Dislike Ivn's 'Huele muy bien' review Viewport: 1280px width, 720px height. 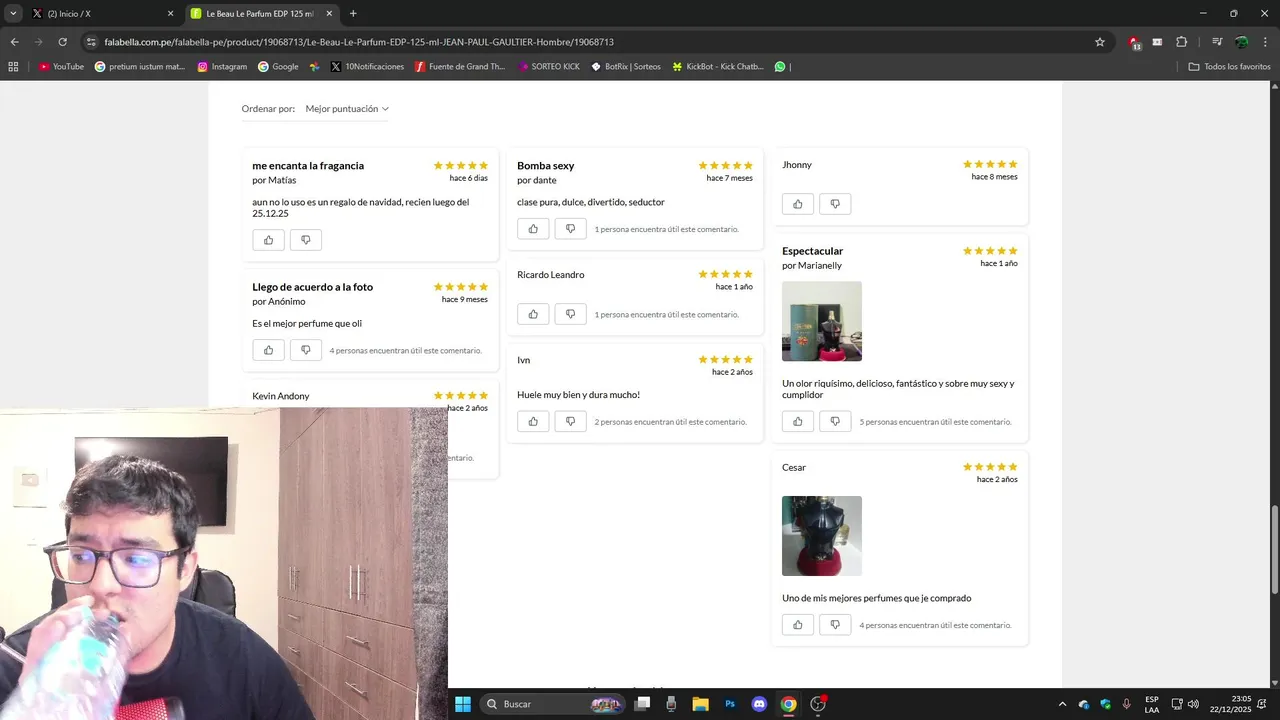pos(570,422)
